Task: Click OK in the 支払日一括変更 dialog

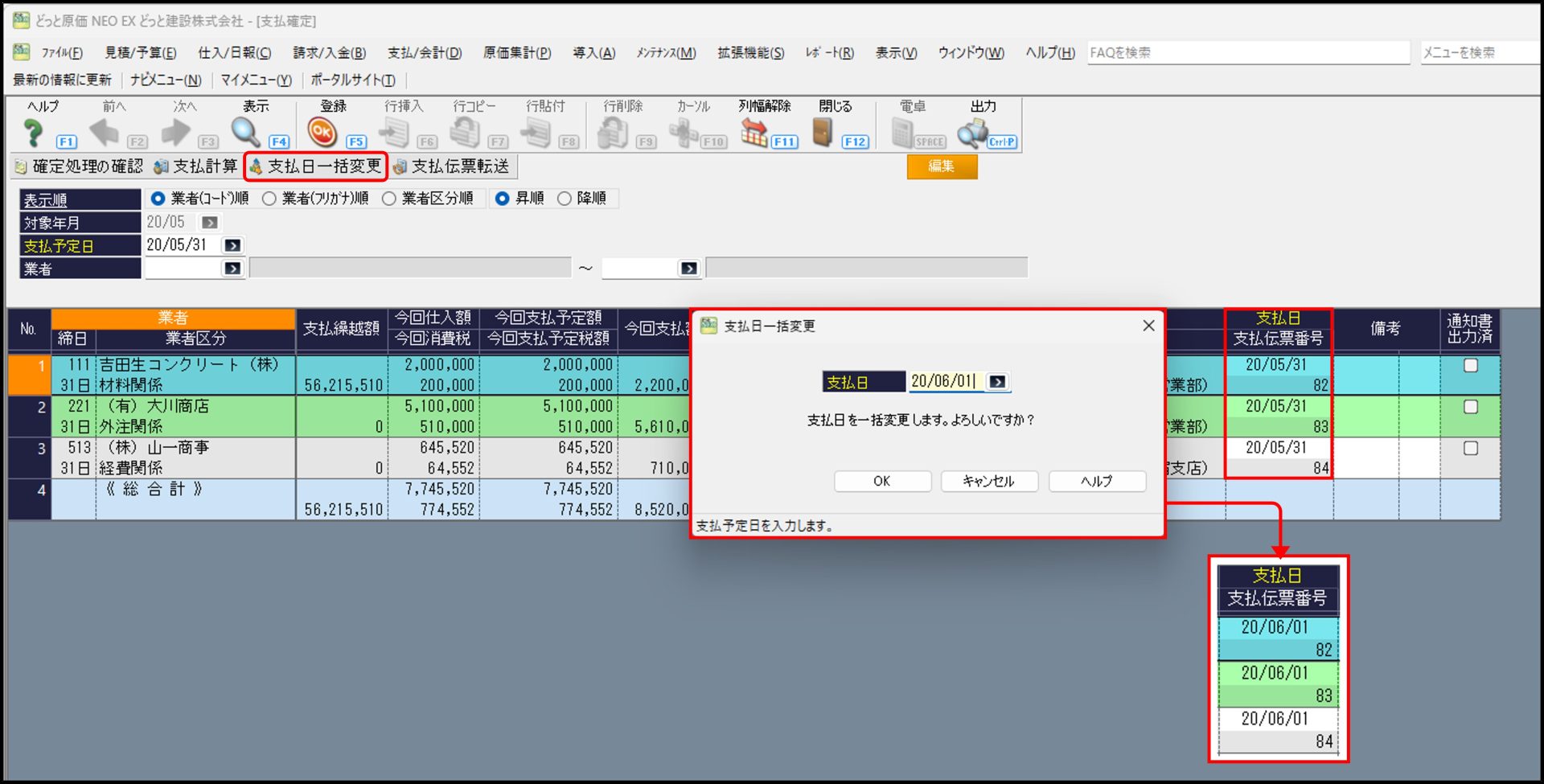Action: coord(882,481)
